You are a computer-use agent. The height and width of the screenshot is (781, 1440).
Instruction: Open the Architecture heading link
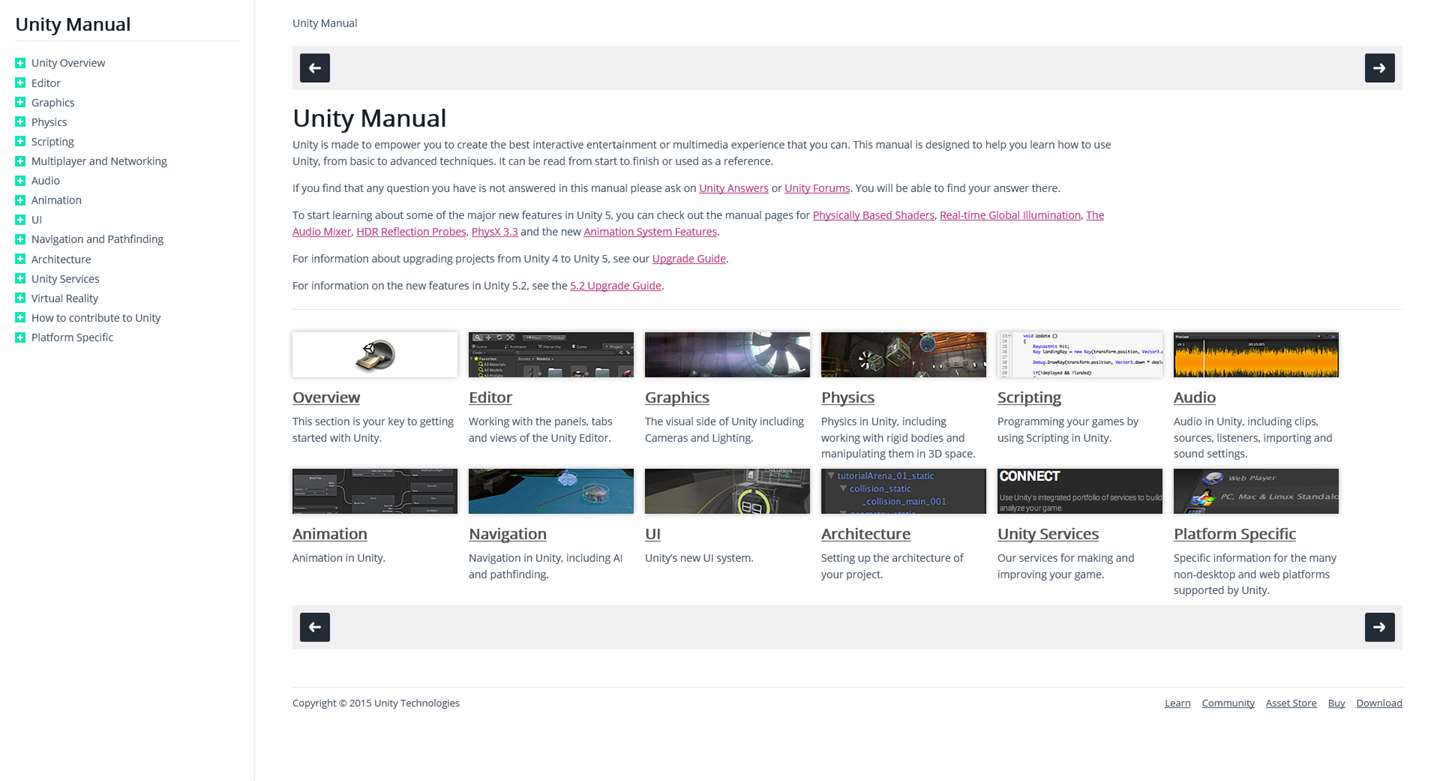pos(866,534)
